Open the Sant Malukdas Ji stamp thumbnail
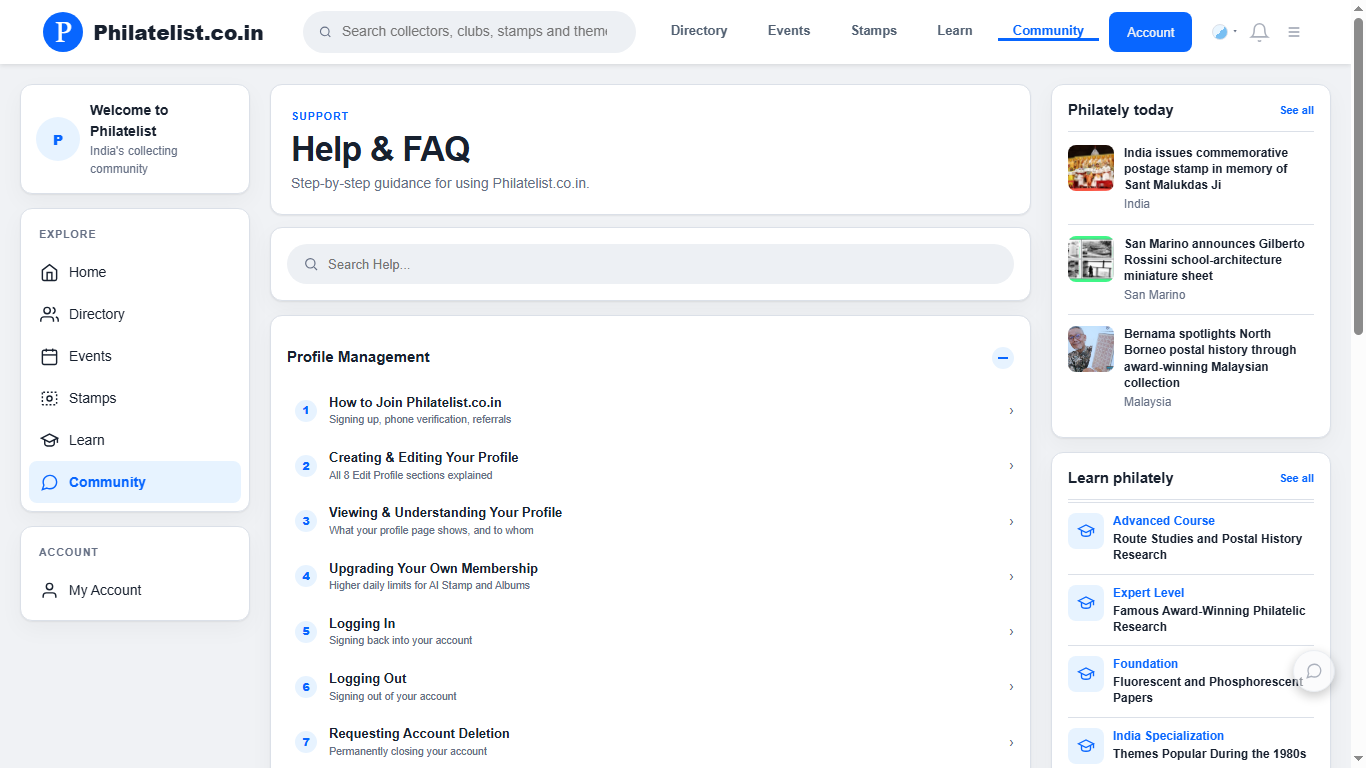Screen dimensions: 1366x768 point(1091,168)
